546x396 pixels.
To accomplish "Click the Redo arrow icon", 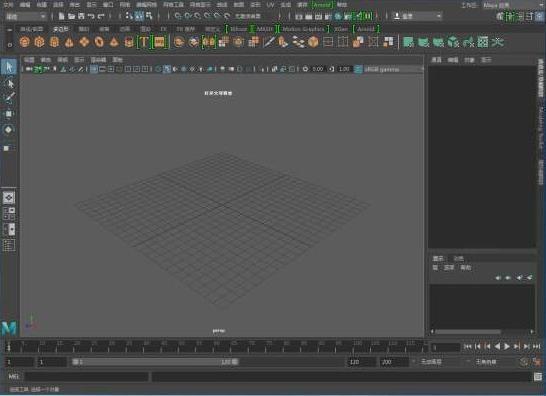I will pos(101,16).
